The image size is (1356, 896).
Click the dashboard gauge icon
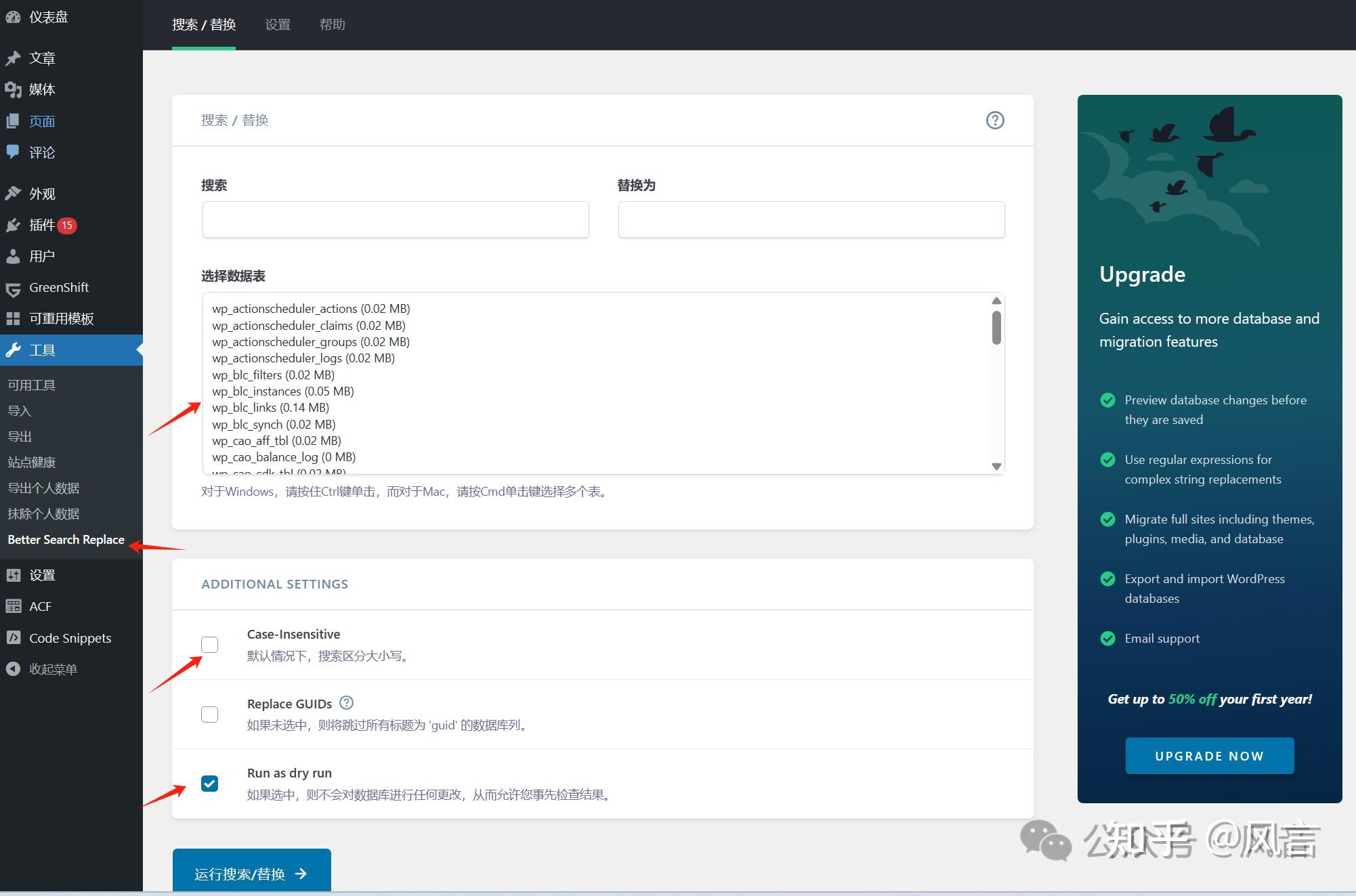click(x=13, y=18)
